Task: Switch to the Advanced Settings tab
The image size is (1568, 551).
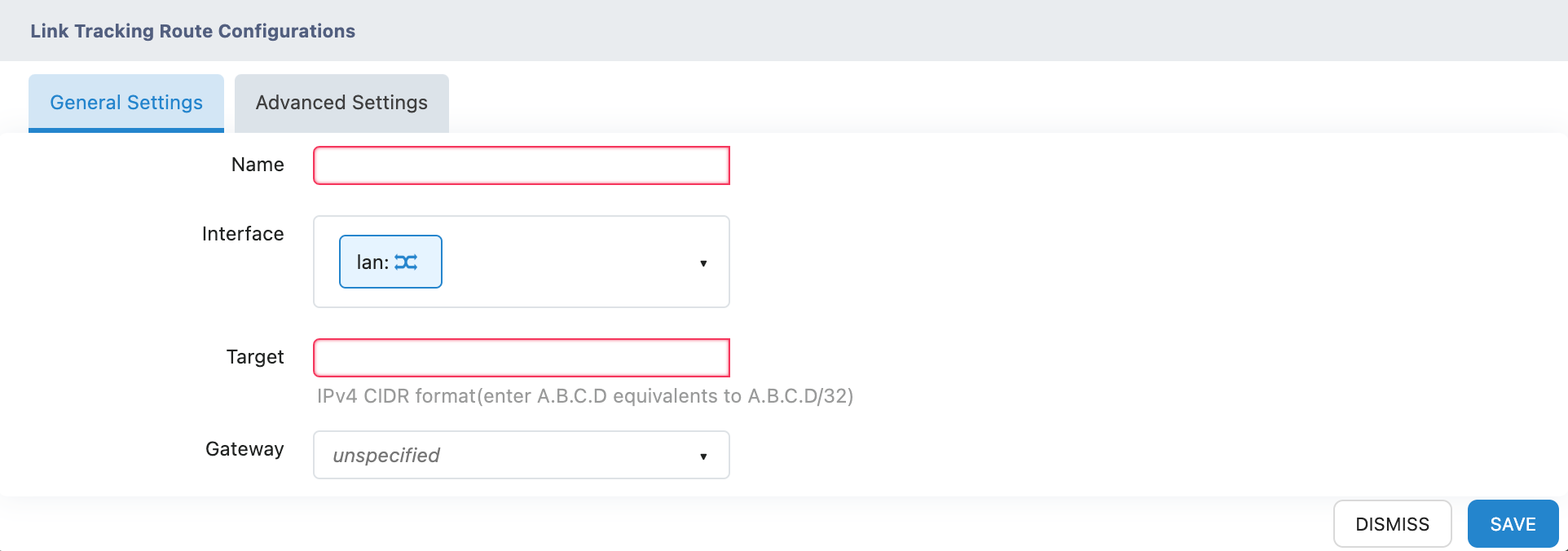Action: tap(341, 103)
